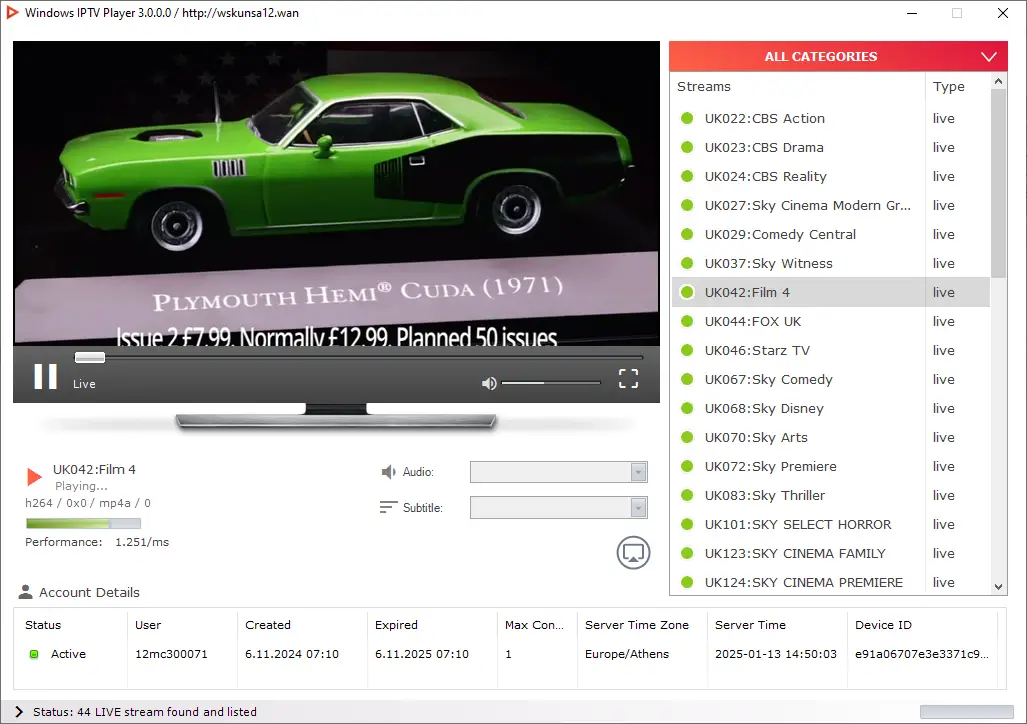
Task: Select the UK124:SKY CINEMA PREMIERE stream
Action: (x=831, y=581)
